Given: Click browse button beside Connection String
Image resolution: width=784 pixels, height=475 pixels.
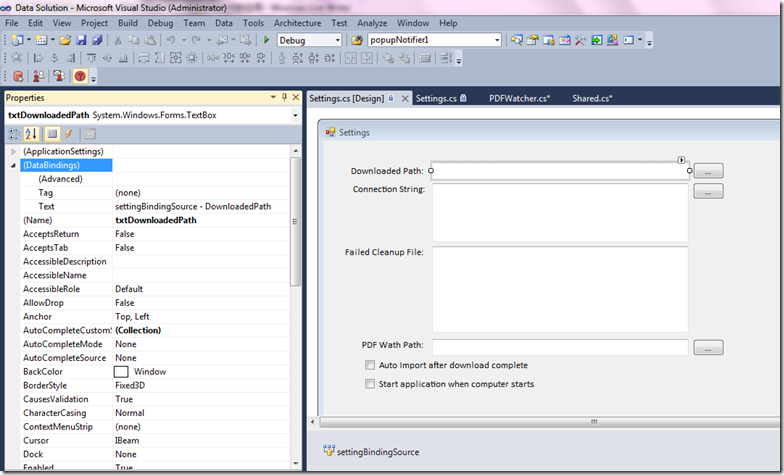Looking at the screenshot, I should pos(708,191).
